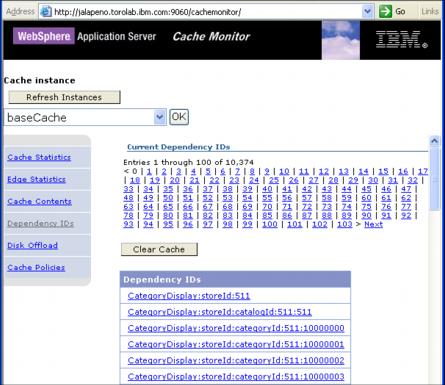Image resolution: width=445 pixels, height=385 pixels.
Task: Select Dependency IDs in the sidebar
Action: pos(40,223)
